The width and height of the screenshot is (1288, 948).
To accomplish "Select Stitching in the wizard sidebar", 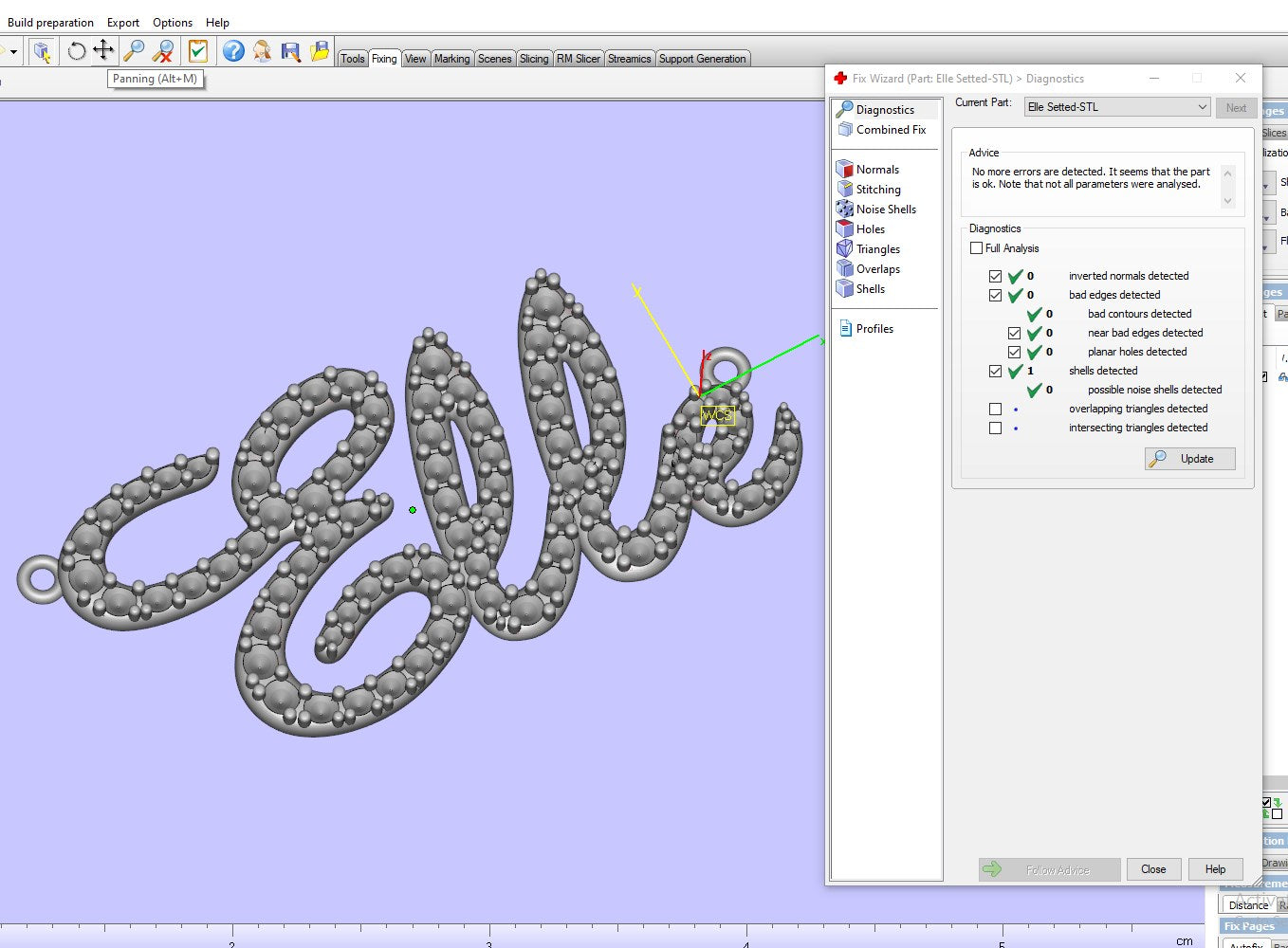I will tap(878, 190).
